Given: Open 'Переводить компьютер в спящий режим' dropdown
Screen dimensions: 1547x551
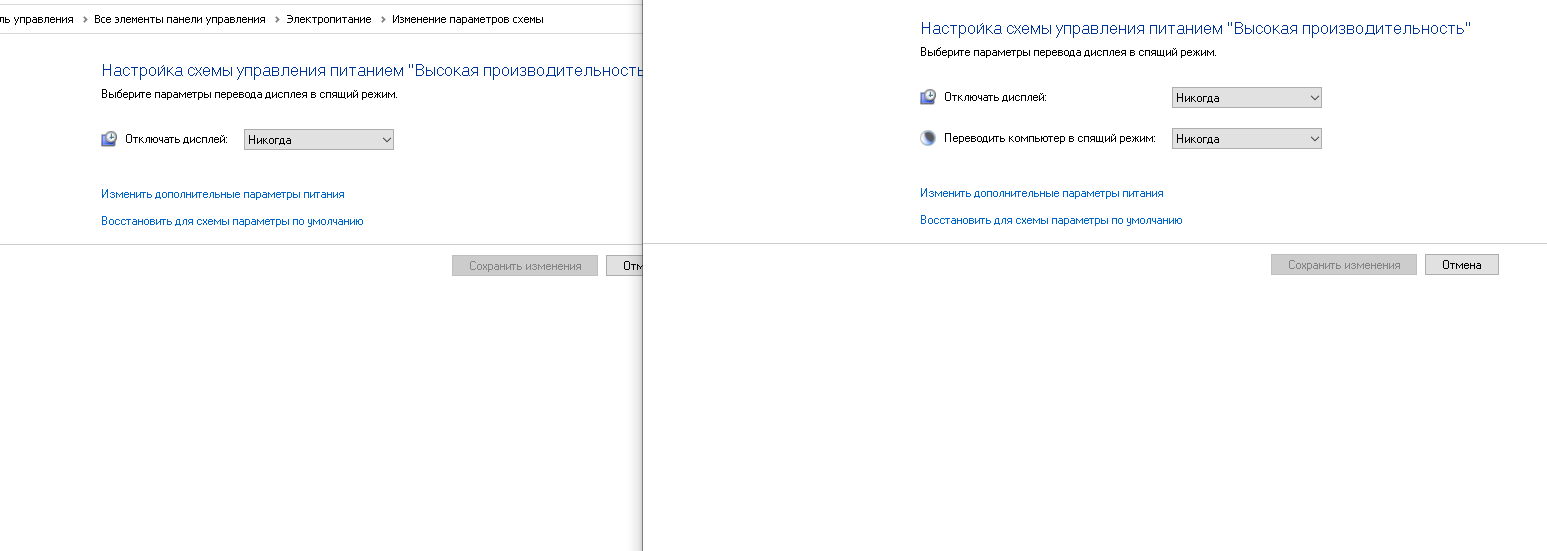Looking at the screenshot, I should 1247,139.
